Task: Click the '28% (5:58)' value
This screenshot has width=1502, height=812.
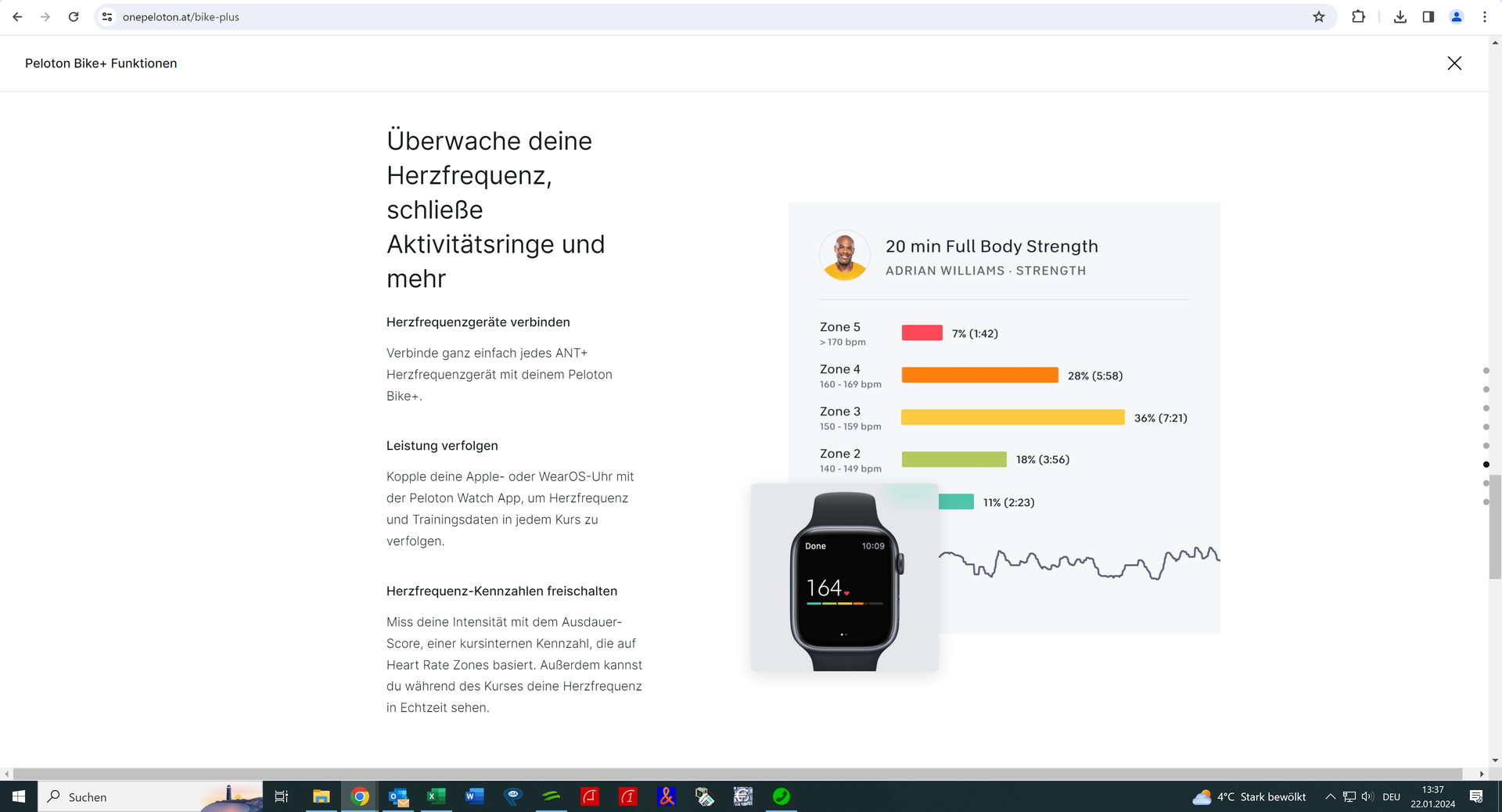Action: click(1095, 375)
